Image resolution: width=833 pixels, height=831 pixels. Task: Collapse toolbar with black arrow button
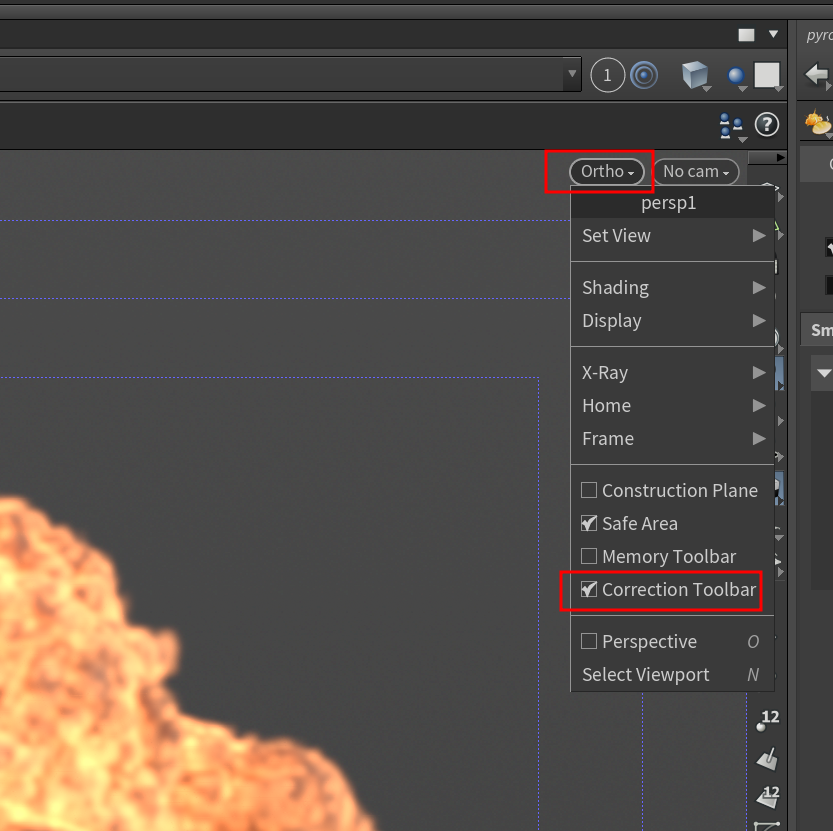coord(767,158)
